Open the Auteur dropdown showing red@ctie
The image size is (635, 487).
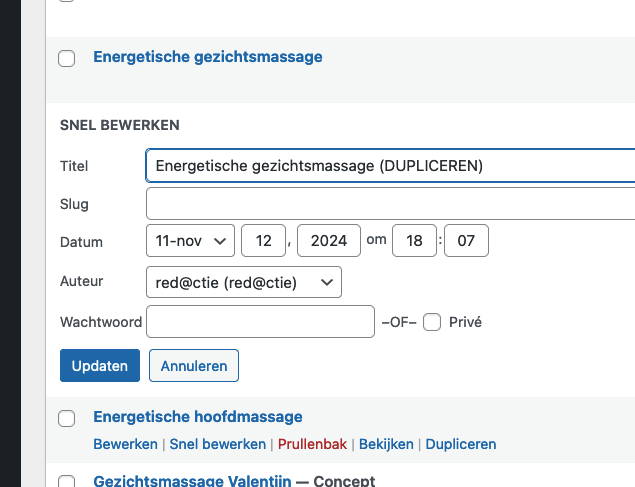point(244,282)
